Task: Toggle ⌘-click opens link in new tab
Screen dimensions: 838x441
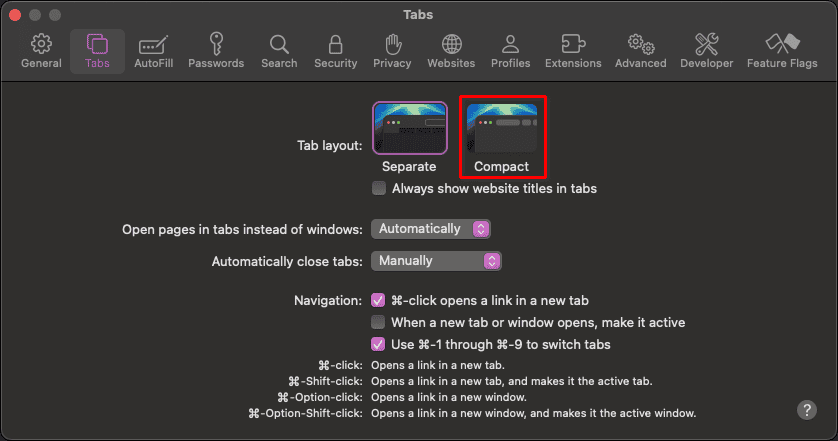Action: click(378, 300)
